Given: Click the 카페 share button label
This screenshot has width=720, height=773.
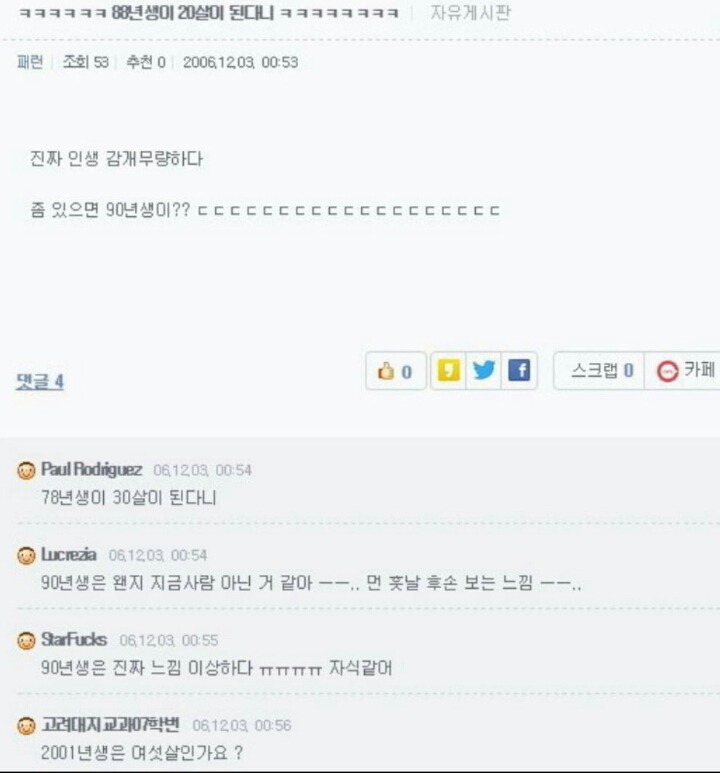Looking at the screenshot, I should 699,369.
